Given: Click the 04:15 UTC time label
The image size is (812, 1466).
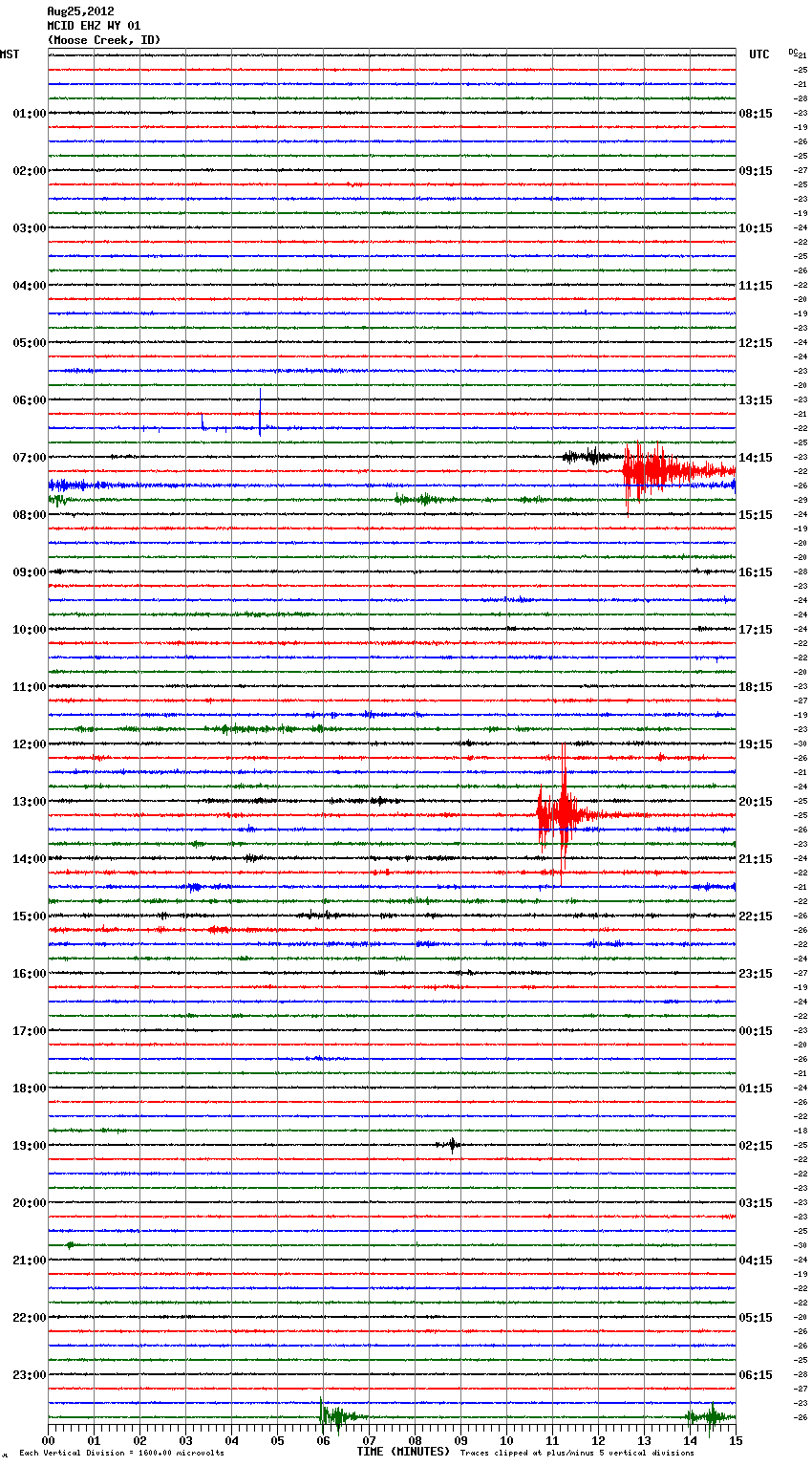Looking at the screenshot, I should tap(756, 1261).
